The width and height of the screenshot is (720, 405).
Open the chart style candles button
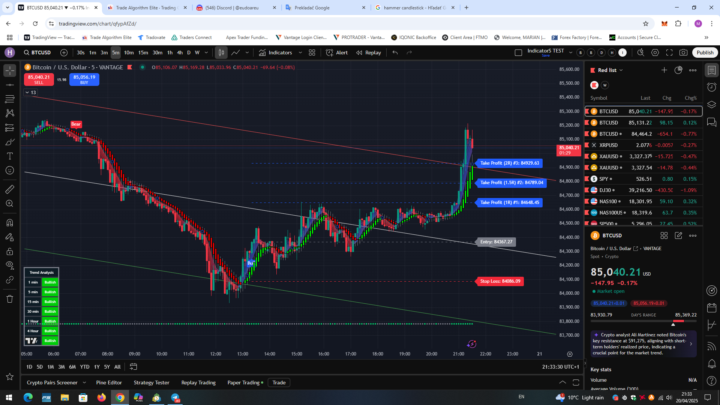point(221,53)
